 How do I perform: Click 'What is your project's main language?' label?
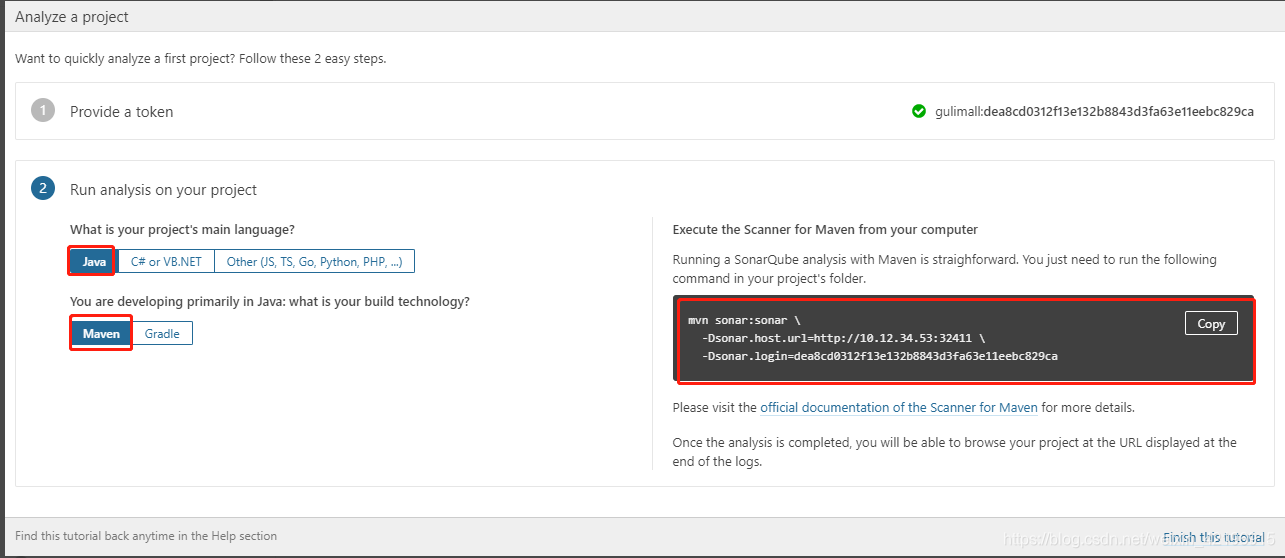click(182, 230)
